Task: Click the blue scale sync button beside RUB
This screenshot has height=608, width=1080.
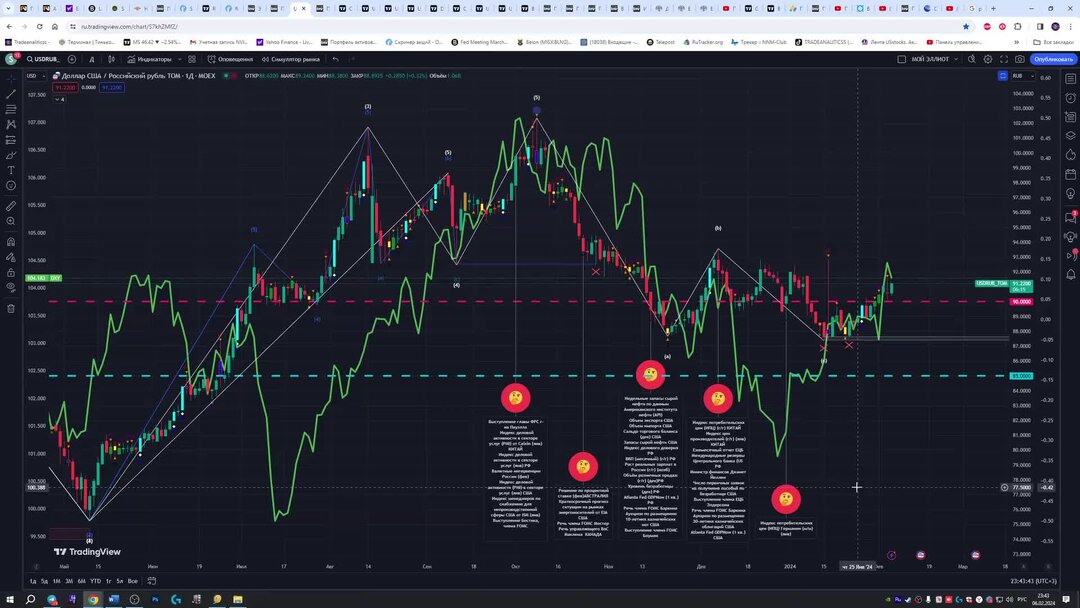Action: pyautogui.click(x=1003, y=76)
